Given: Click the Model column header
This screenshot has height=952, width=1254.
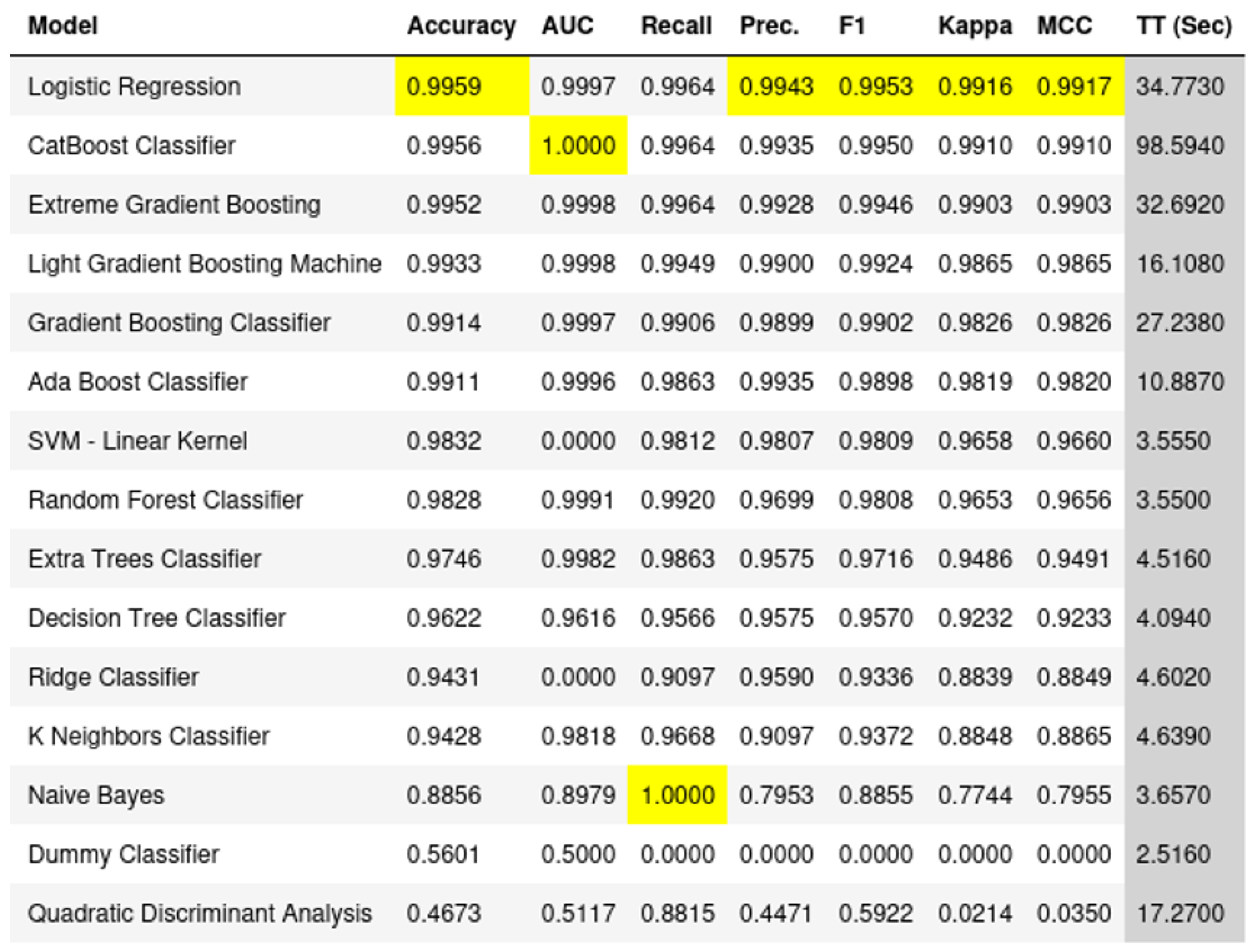Looking at the screenshot, I should coord(63,26).
